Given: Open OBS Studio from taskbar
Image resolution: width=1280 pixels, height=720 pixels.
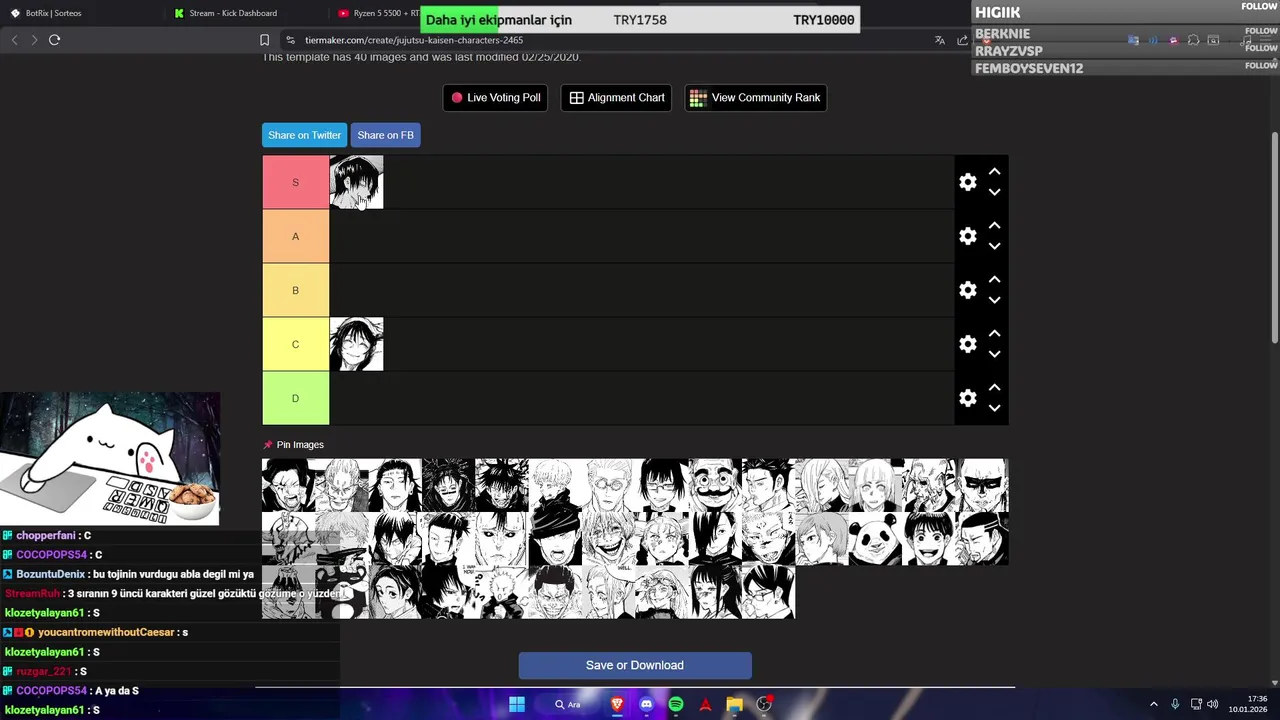Looking at the screenshot, I should point(764,704).
